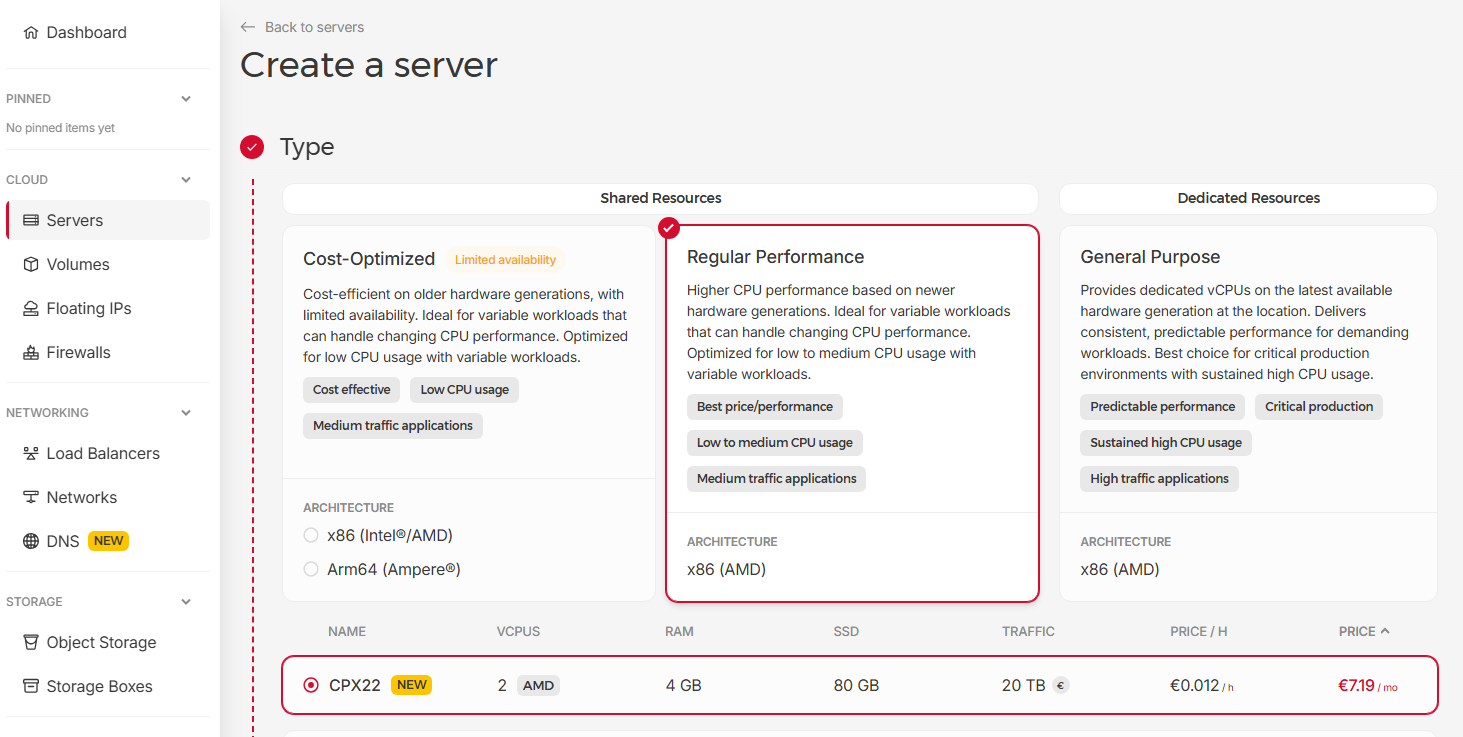Collapse the Storage sidebar section
The height and width of the screenshot is (737, 1463).
point(186,602)
